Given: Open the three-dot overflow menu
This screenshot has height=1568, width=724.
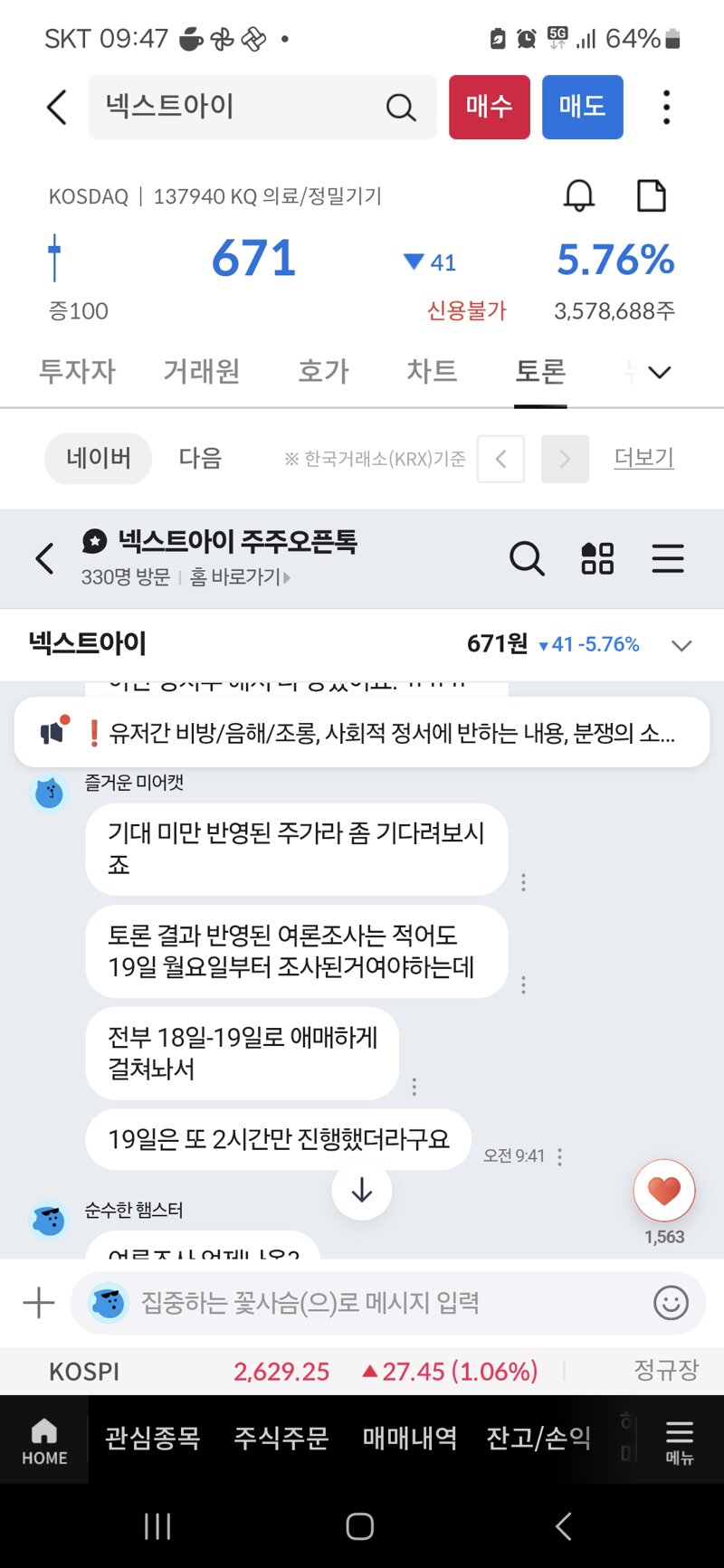Looking at the screenshot, I should (666, 107).
